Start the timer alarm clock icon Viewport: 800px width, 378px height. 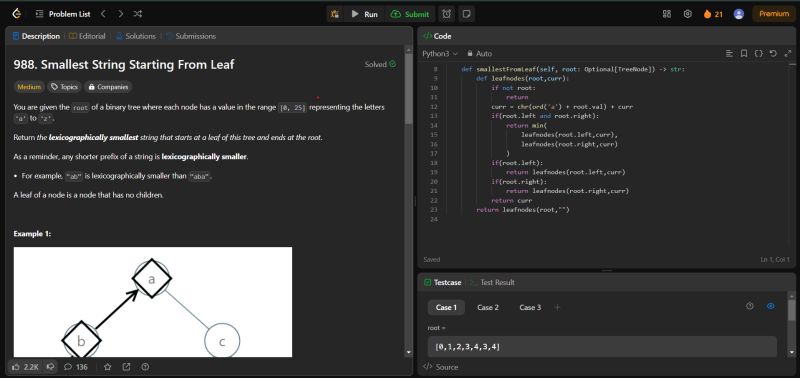click(446, 14)
